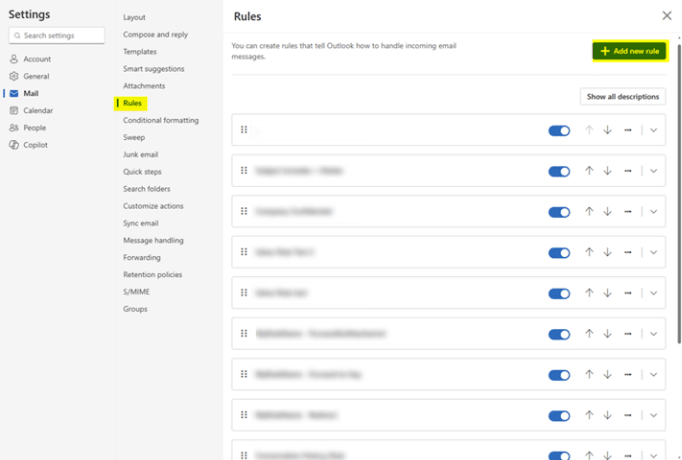Image resolution: width=682 pixels, height=460 pixels.
Task: Open more options for the third rule
Action: coord(627,212)
